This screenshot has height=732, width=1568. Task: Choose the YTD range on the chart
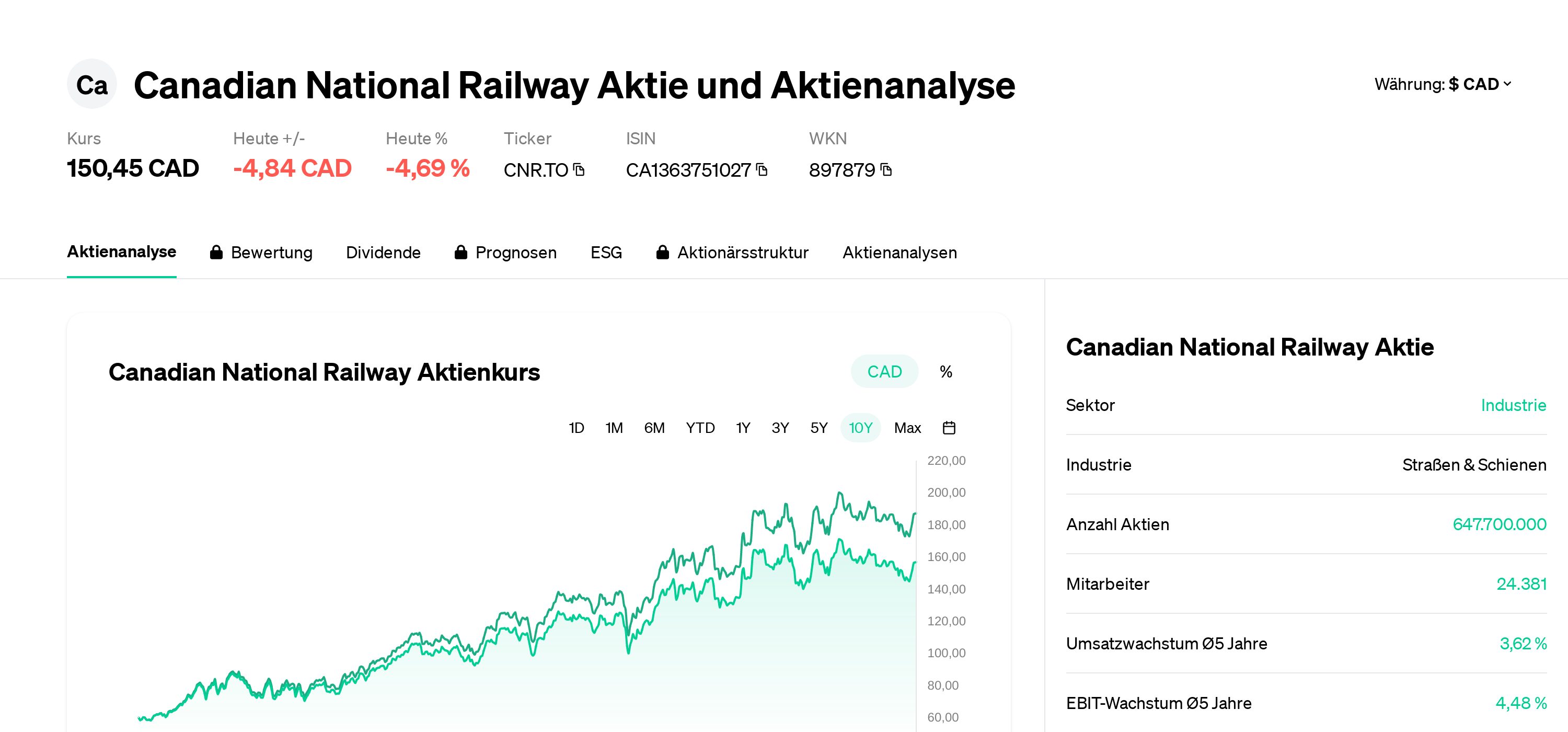[700, 428]
